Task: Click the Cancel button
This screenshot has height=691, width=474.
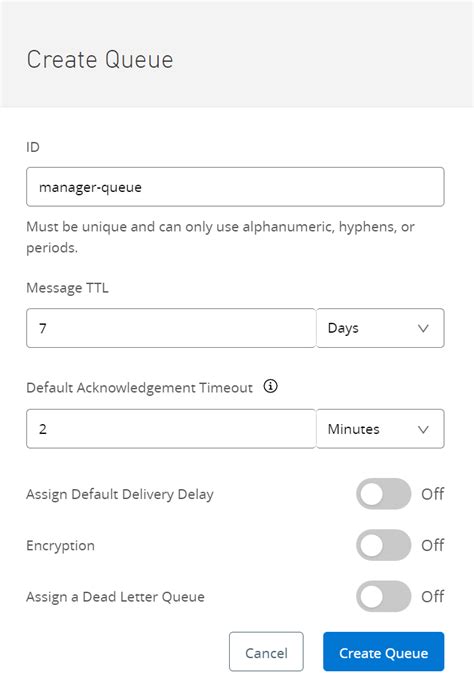Action: (x=266, y=652)
